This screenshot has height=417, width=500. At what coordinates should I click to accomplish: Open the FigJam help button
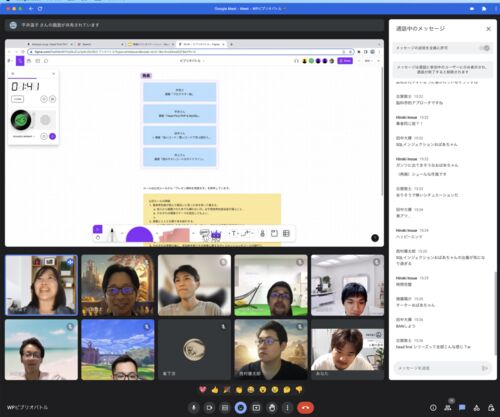[375, 238]
